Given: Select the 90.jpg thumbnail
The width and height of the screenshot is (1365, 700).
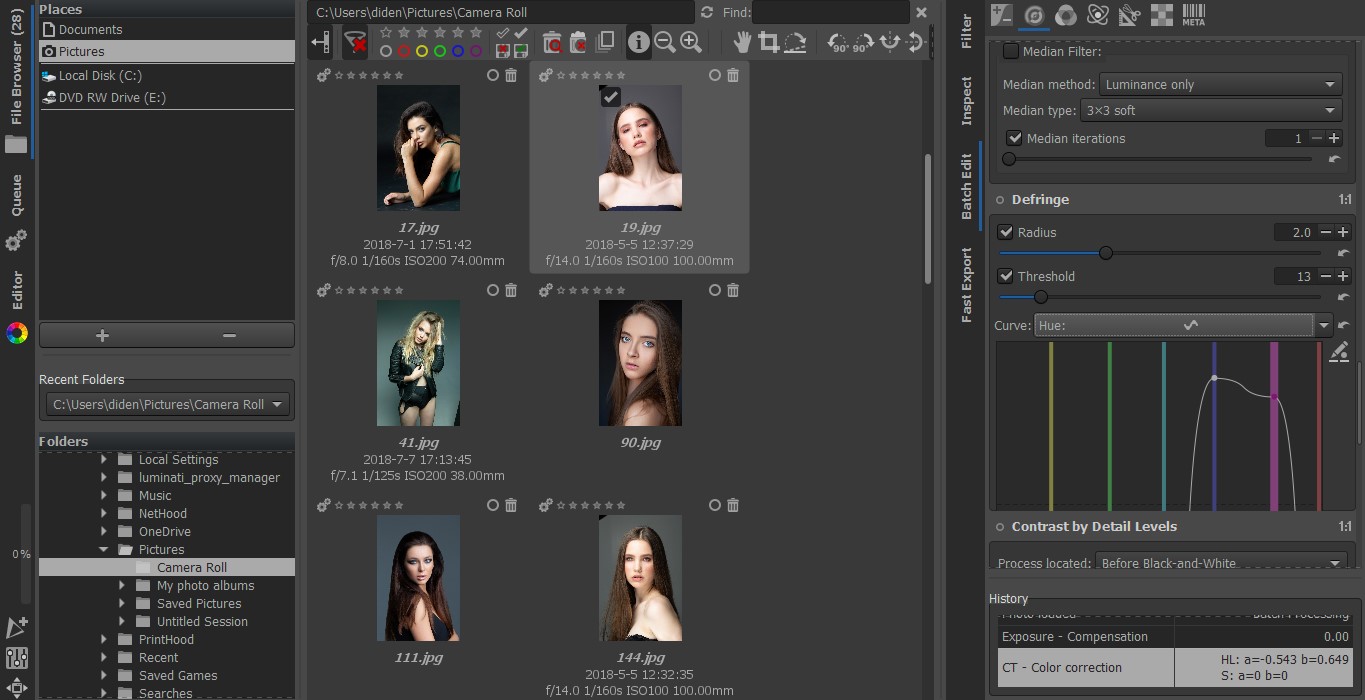Looking at the screenshot, I should click(x=640, y=363).
